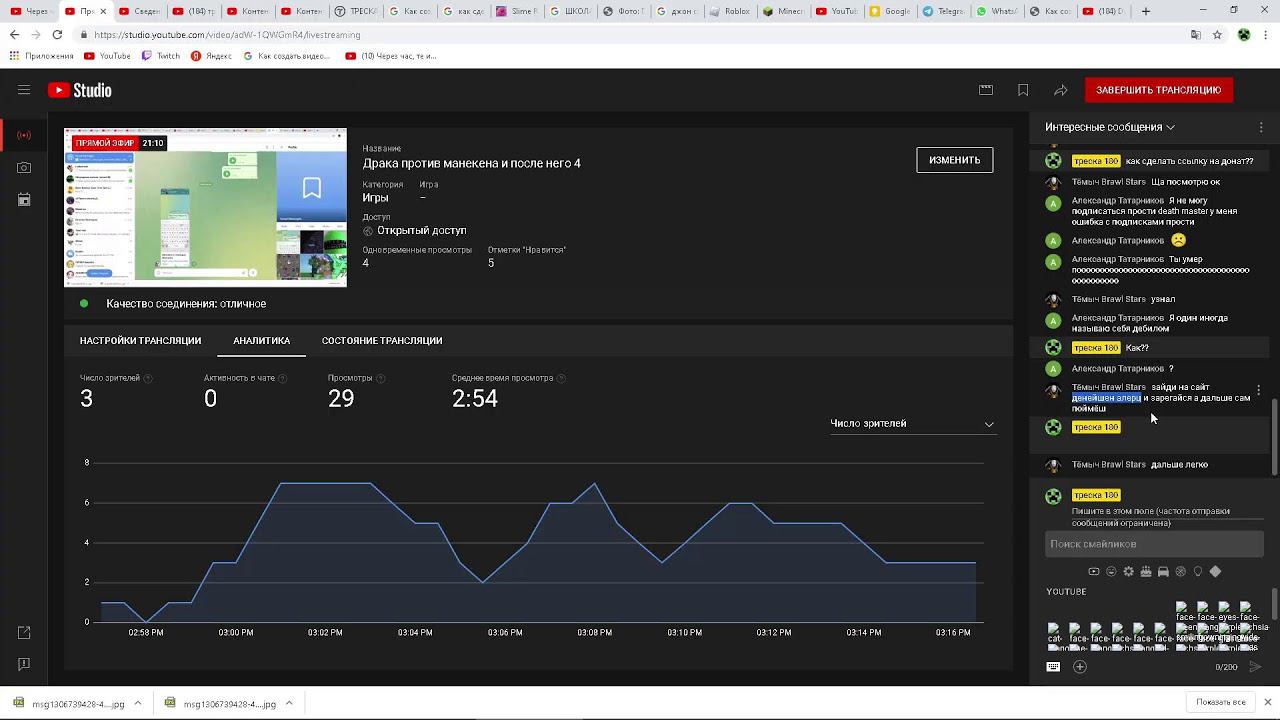Click the Просмотры help icon
Image resolution: width=1280 pixels, height=720 pixels.
click(380, 379)
